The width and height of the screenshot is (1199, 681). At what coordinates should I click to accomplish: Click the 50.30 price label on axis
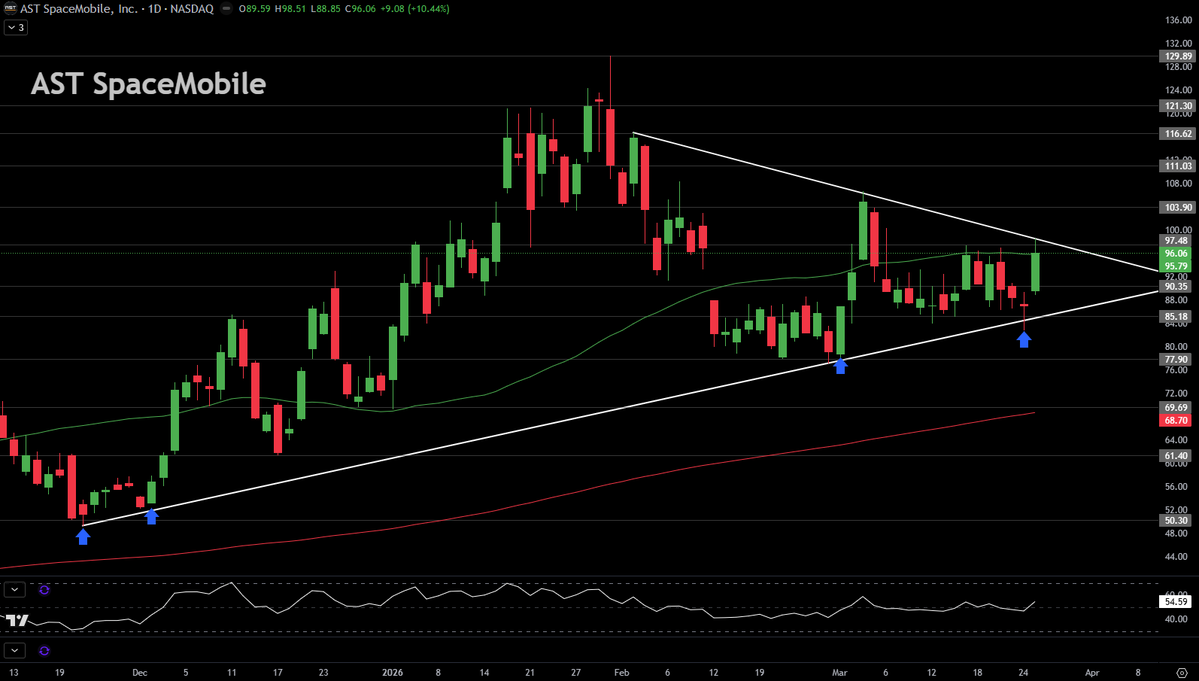pos(1177,520)
